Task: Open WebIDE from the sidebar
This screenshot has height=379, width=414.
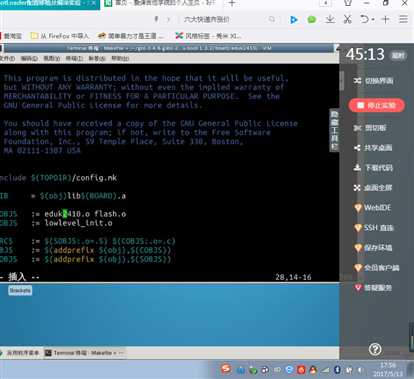Action: 372,208
